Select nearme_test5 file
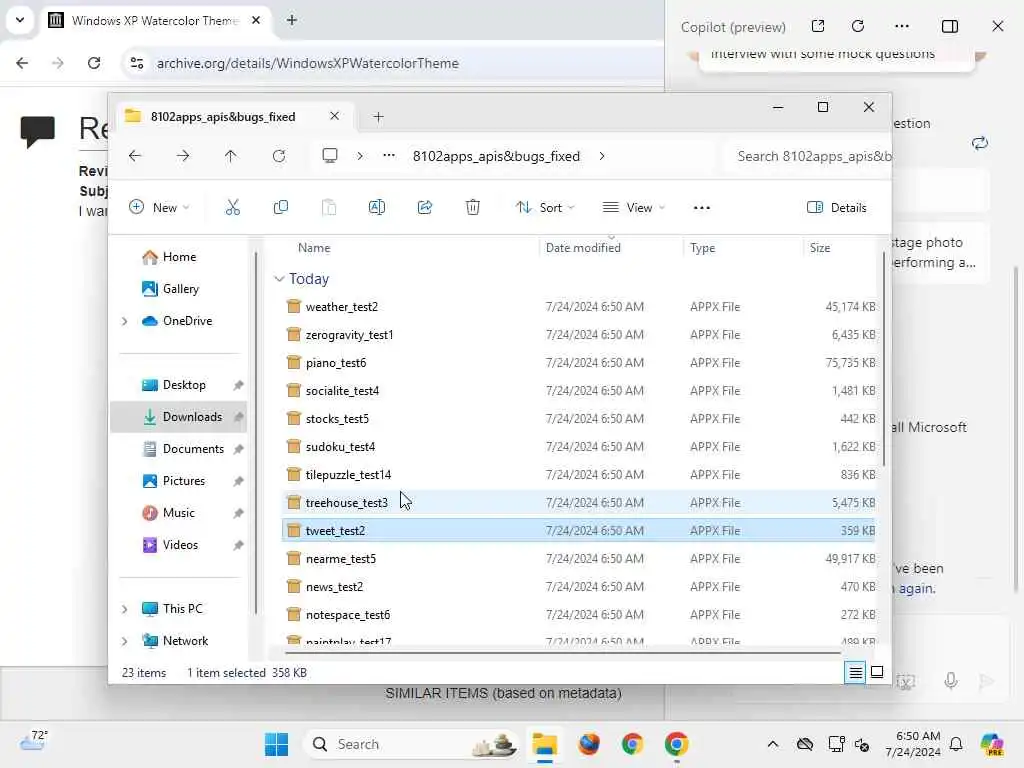This screenshot has width=1024, height=768. [579, 559]
